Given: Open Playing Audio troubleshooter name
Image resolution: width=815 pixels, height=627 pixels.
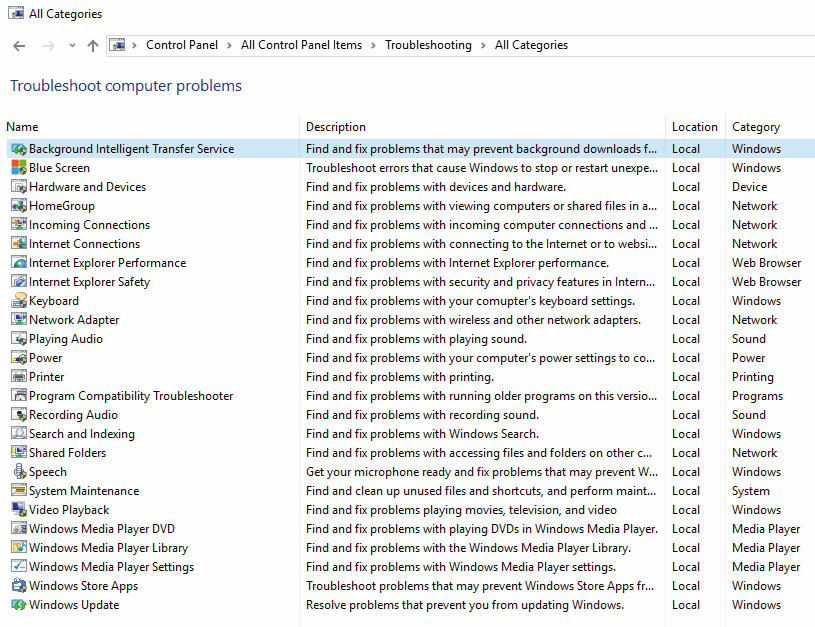Looking at the screenshot, I should coord(66,339).
